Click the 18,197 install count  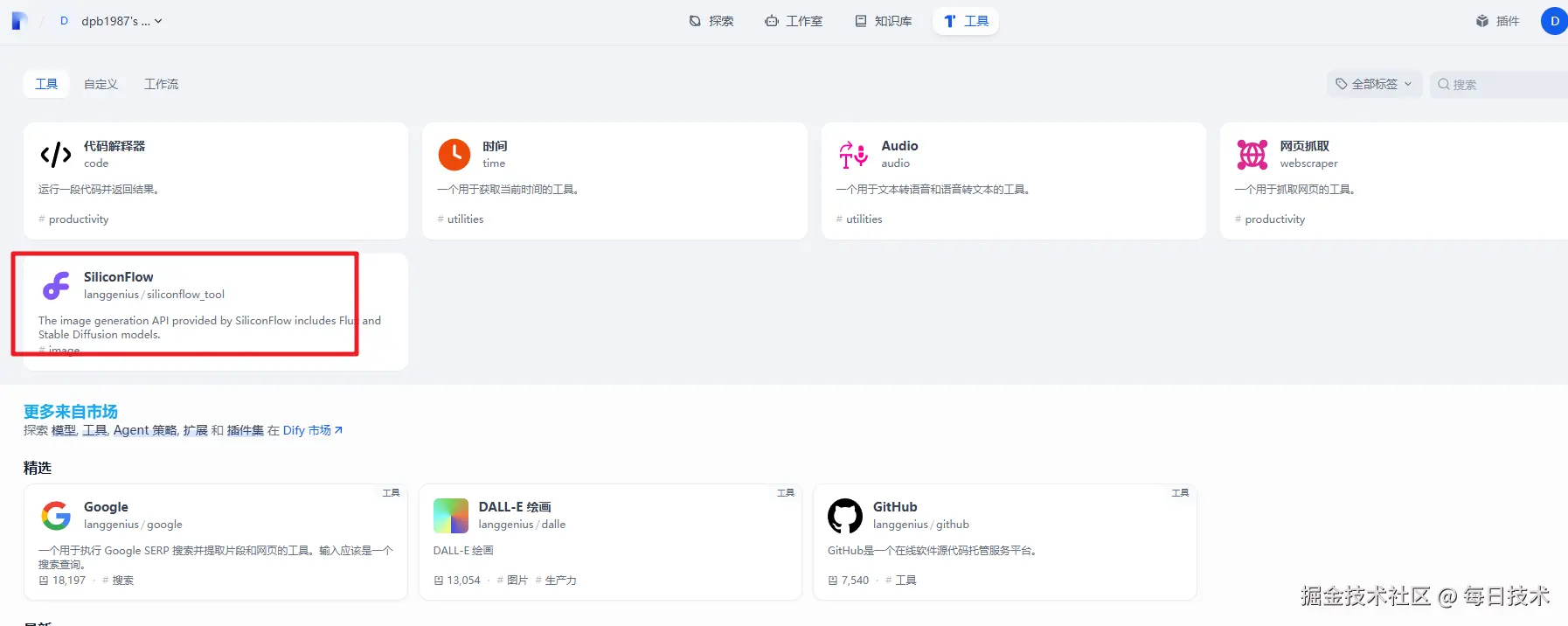(62, 581)
